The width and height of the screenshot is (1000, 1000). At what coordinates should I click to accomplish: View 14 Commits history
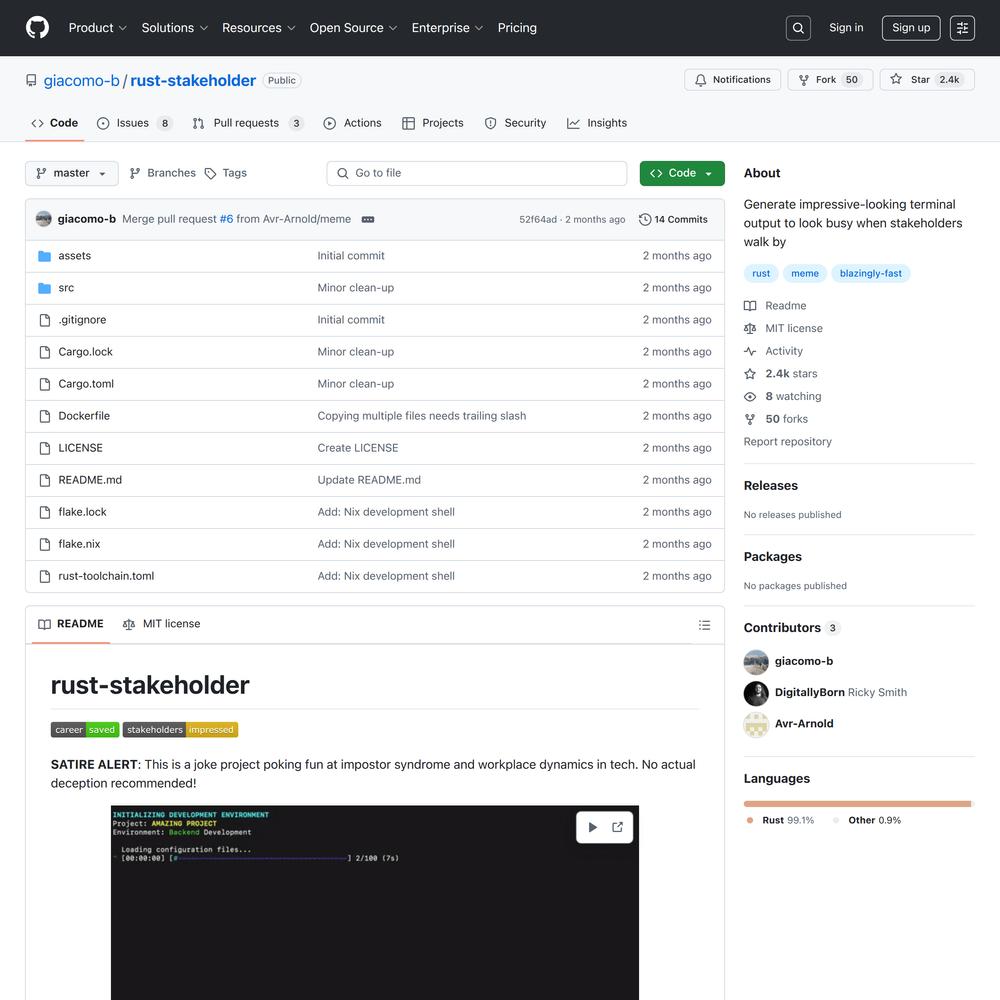(x=673, y=219)
